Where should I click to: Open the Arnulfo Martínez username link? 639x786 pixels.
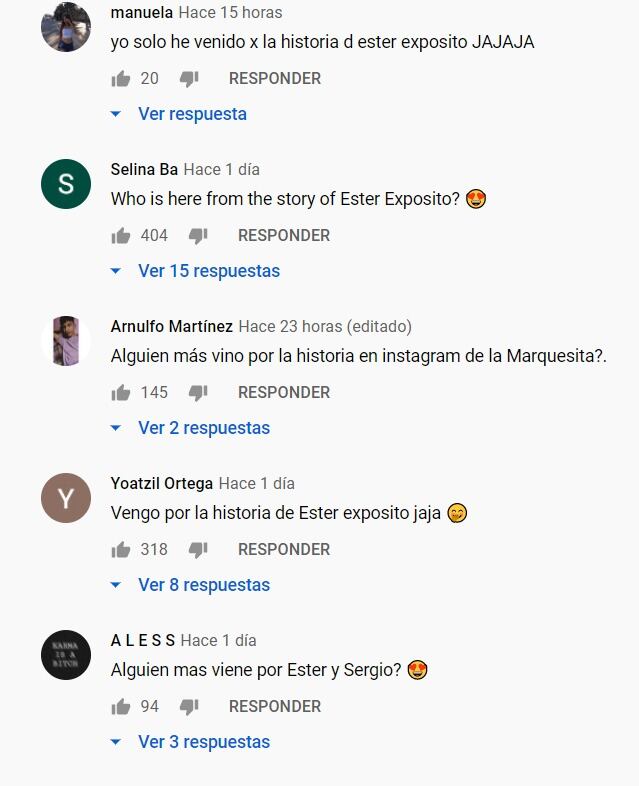coord(171,326)
